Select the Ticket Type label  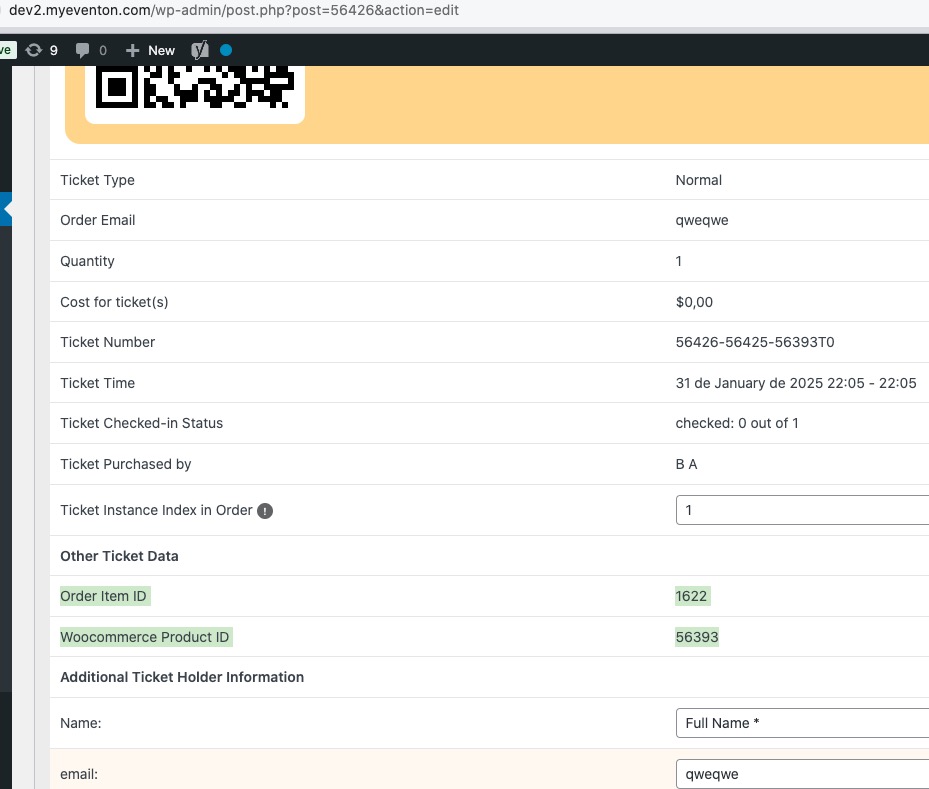(x=97, y=180)
